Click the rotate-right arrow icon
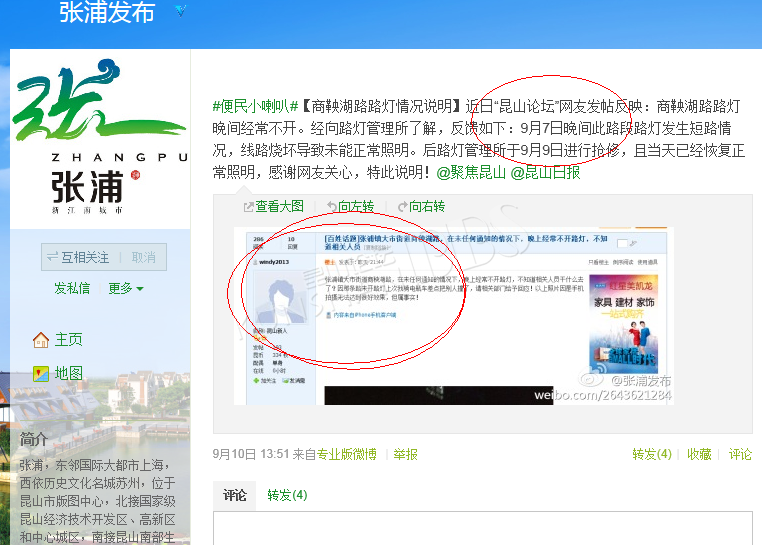The height and width of the screenshot is (545, 762). 402,206
